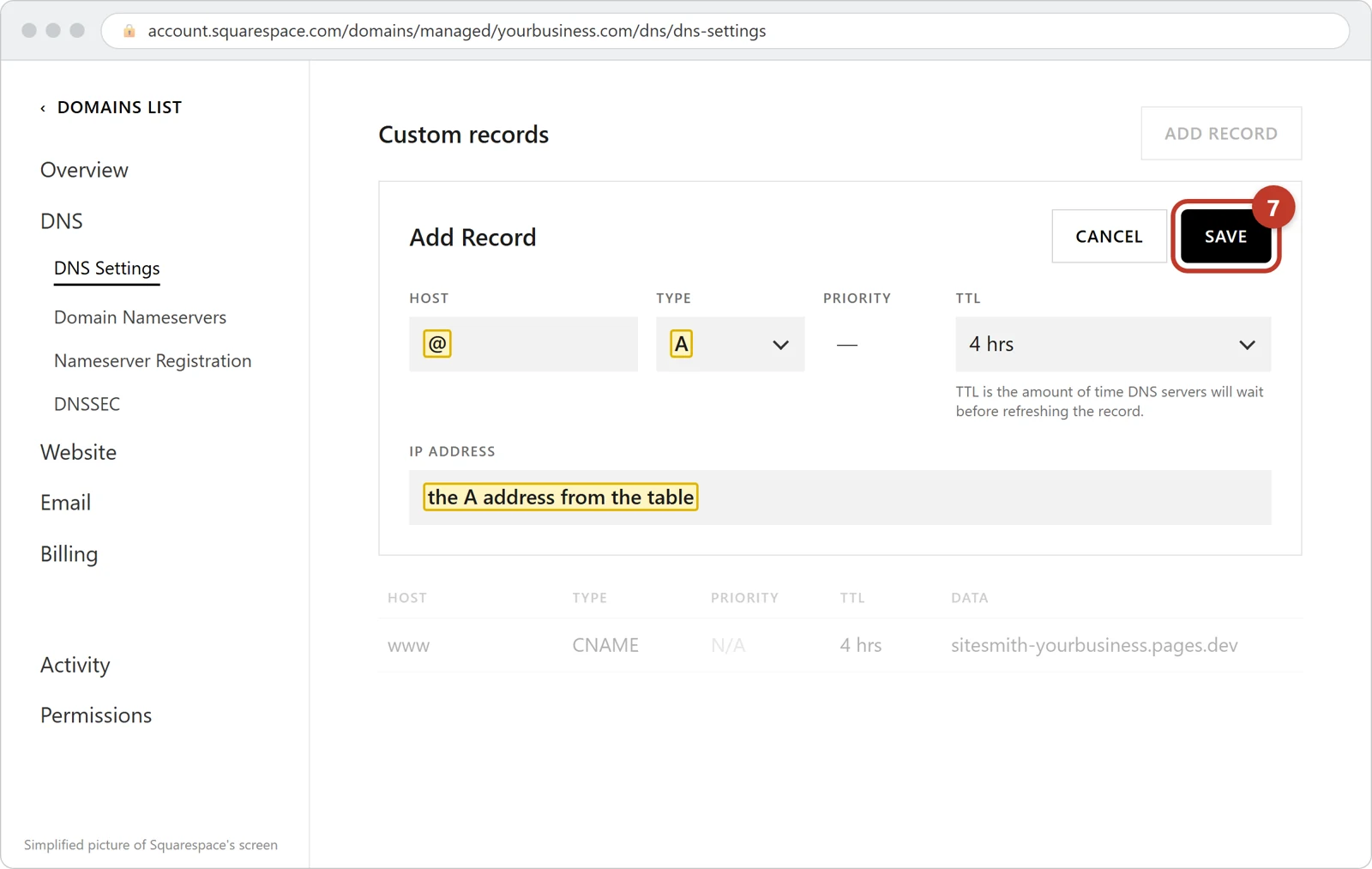Image resolution: width=1372 pixels, height=869 pixels.
Task: Click the lock icon in address bar
Action: pos(129,31)
